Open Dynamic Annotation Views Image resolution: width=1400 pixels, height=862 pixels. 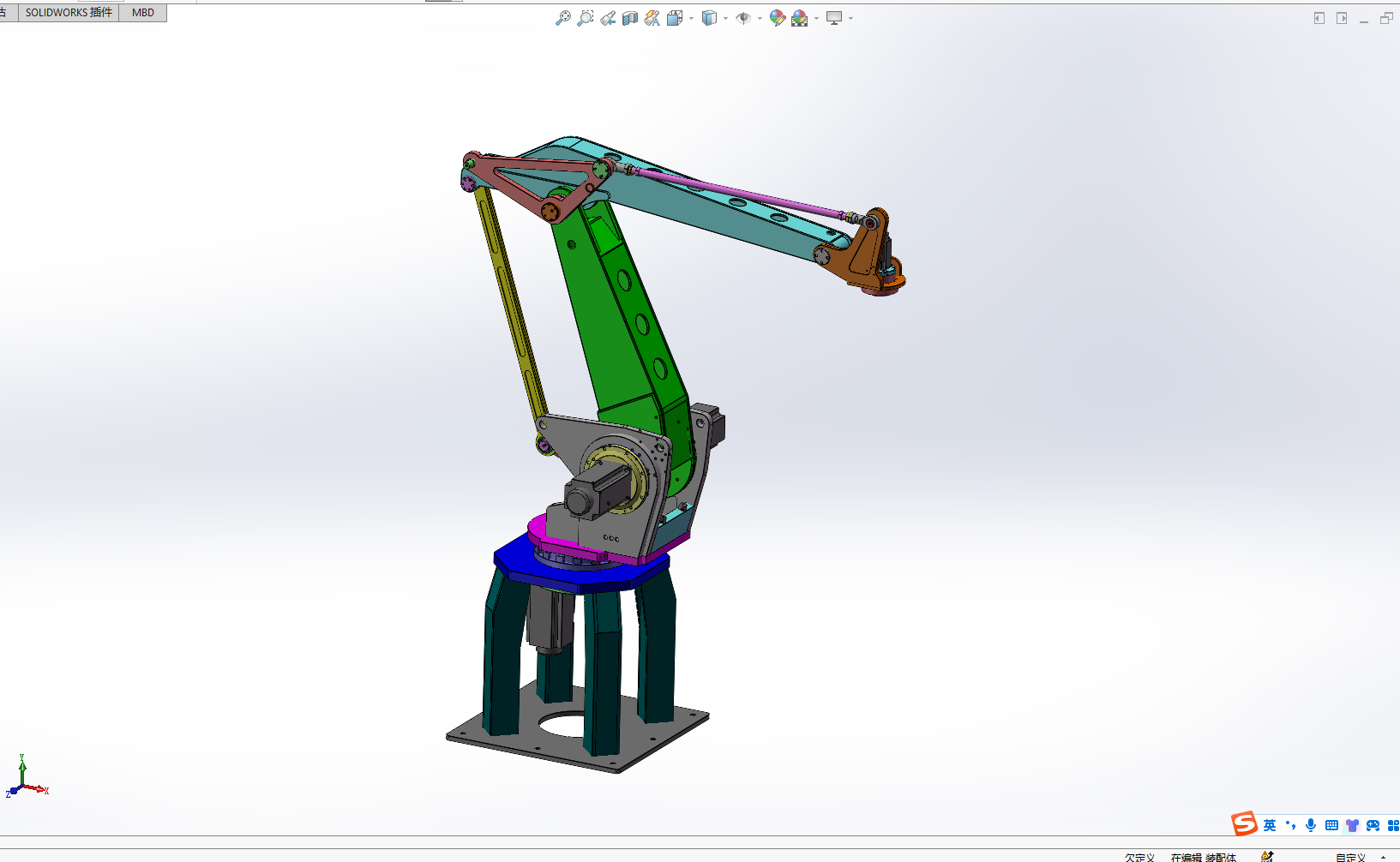coord(652,18)
